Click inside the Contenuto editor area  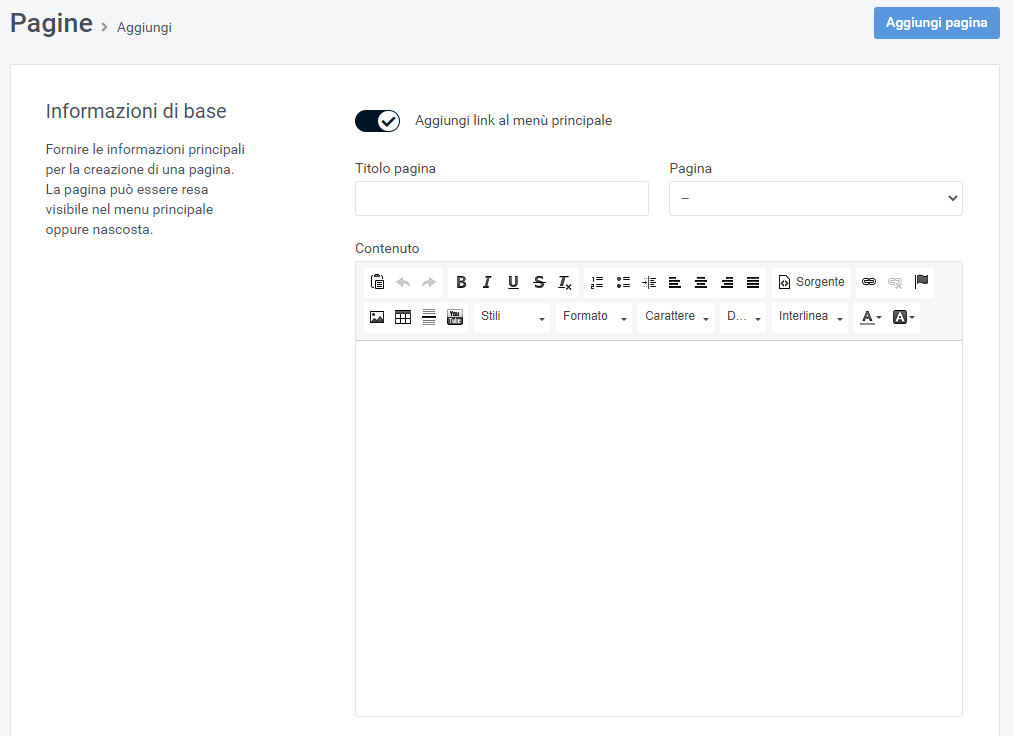click(x=658, y=528)
